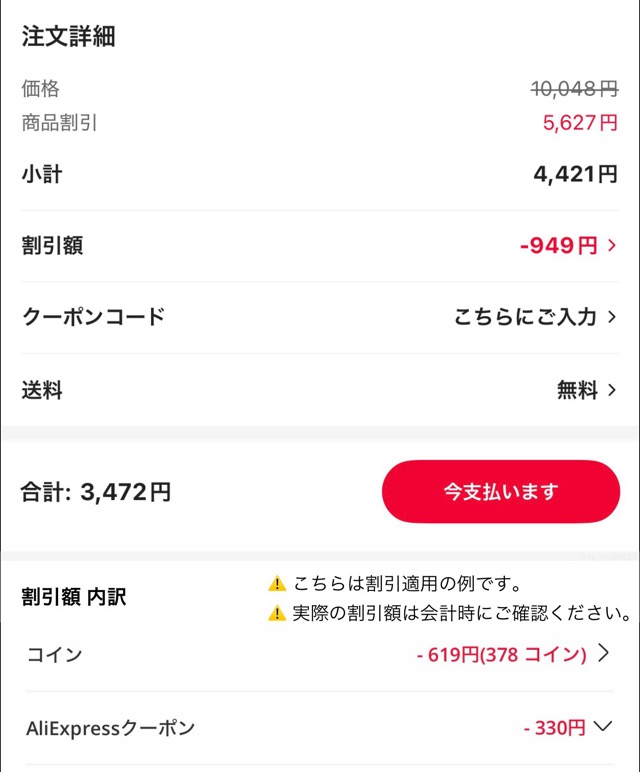Viewport: 640px width, 772px height.
Task: Open discount details via 割引額 chevron
Action: click(612, 246)
